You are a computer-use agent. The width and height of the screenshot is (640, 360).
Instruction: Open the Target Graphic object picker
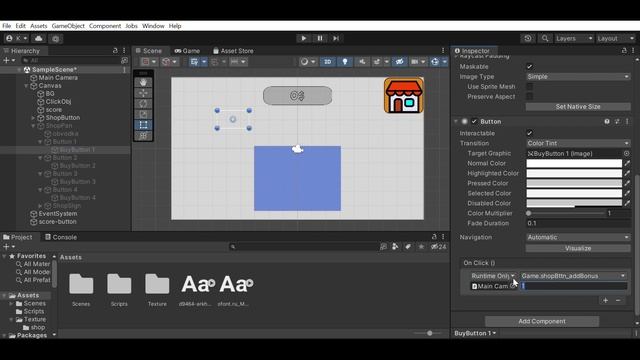coord(627,153)
